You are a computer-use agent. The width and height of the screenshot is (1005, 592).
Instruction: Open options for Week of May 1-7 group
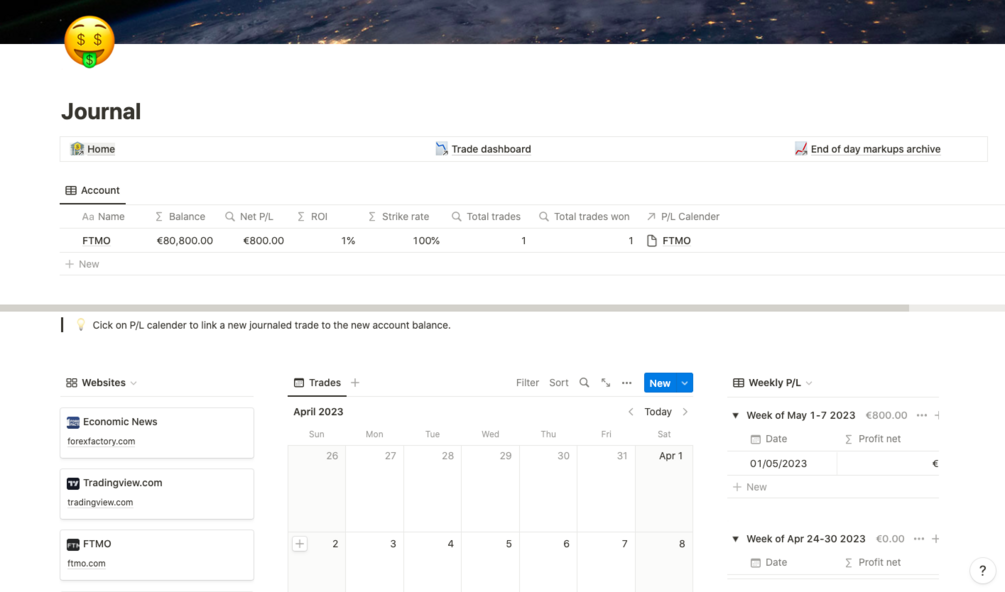[922, 415]
